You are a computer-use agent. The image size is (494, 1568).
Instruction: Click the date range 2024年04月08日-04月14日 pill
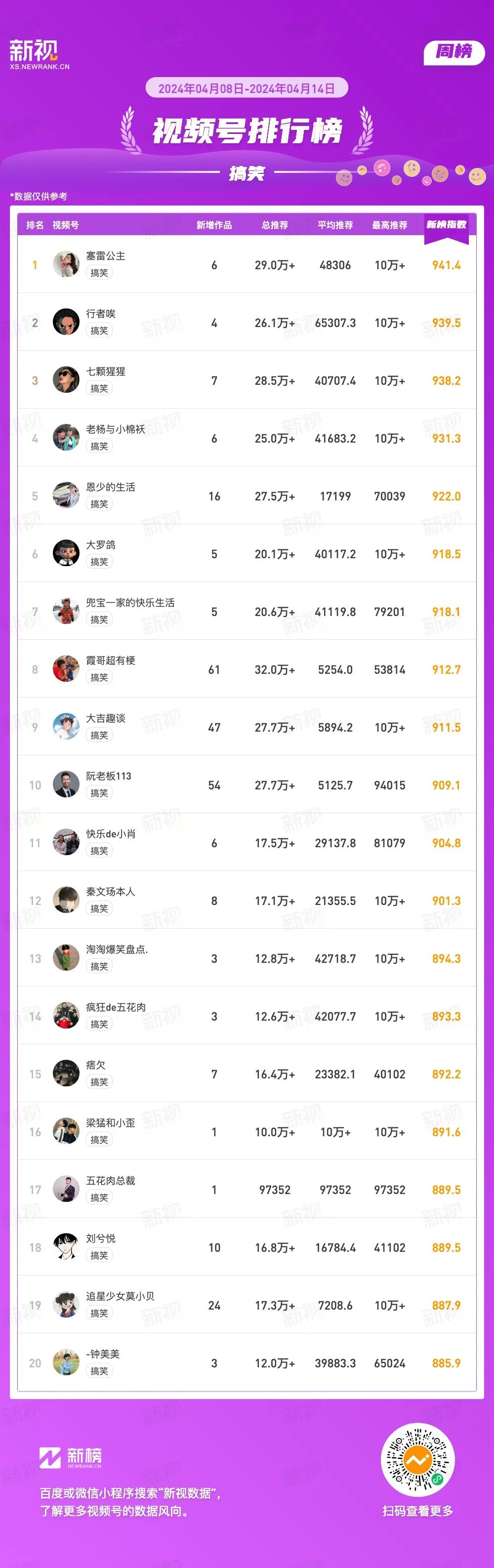(247, 88)
